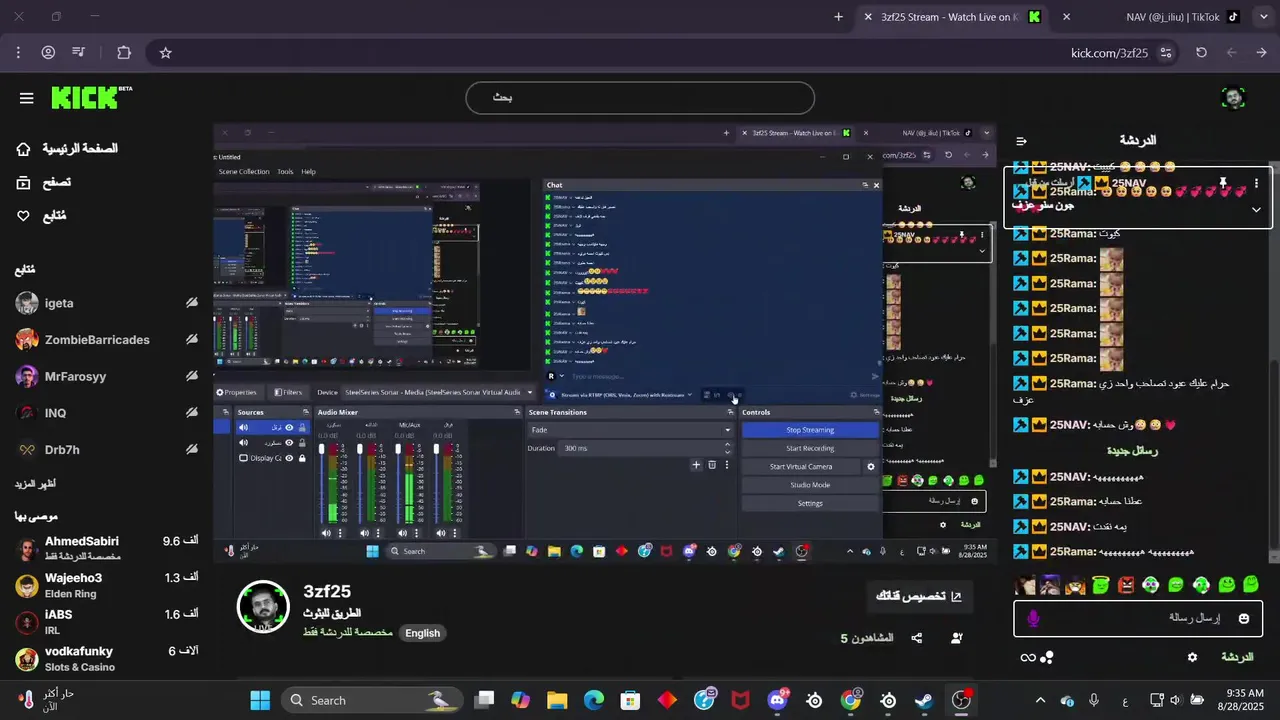
Task: Open pinned message three-dot options
Action: pyautogui.click(x=1256, y=184)
